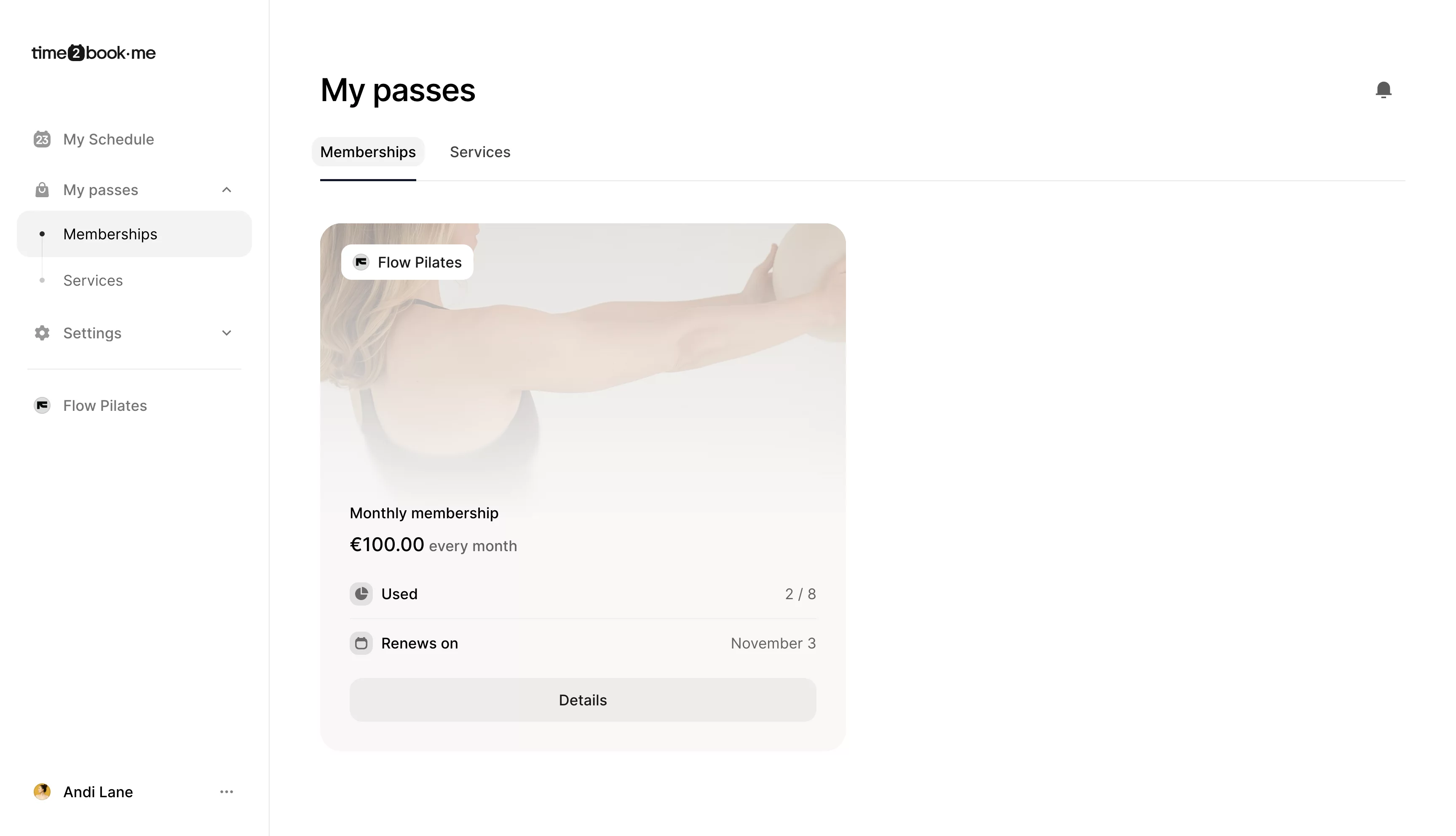The image size is (1456, 836).
Task: Click the Flow Pilates logo in sidebar
Action: 41,405
